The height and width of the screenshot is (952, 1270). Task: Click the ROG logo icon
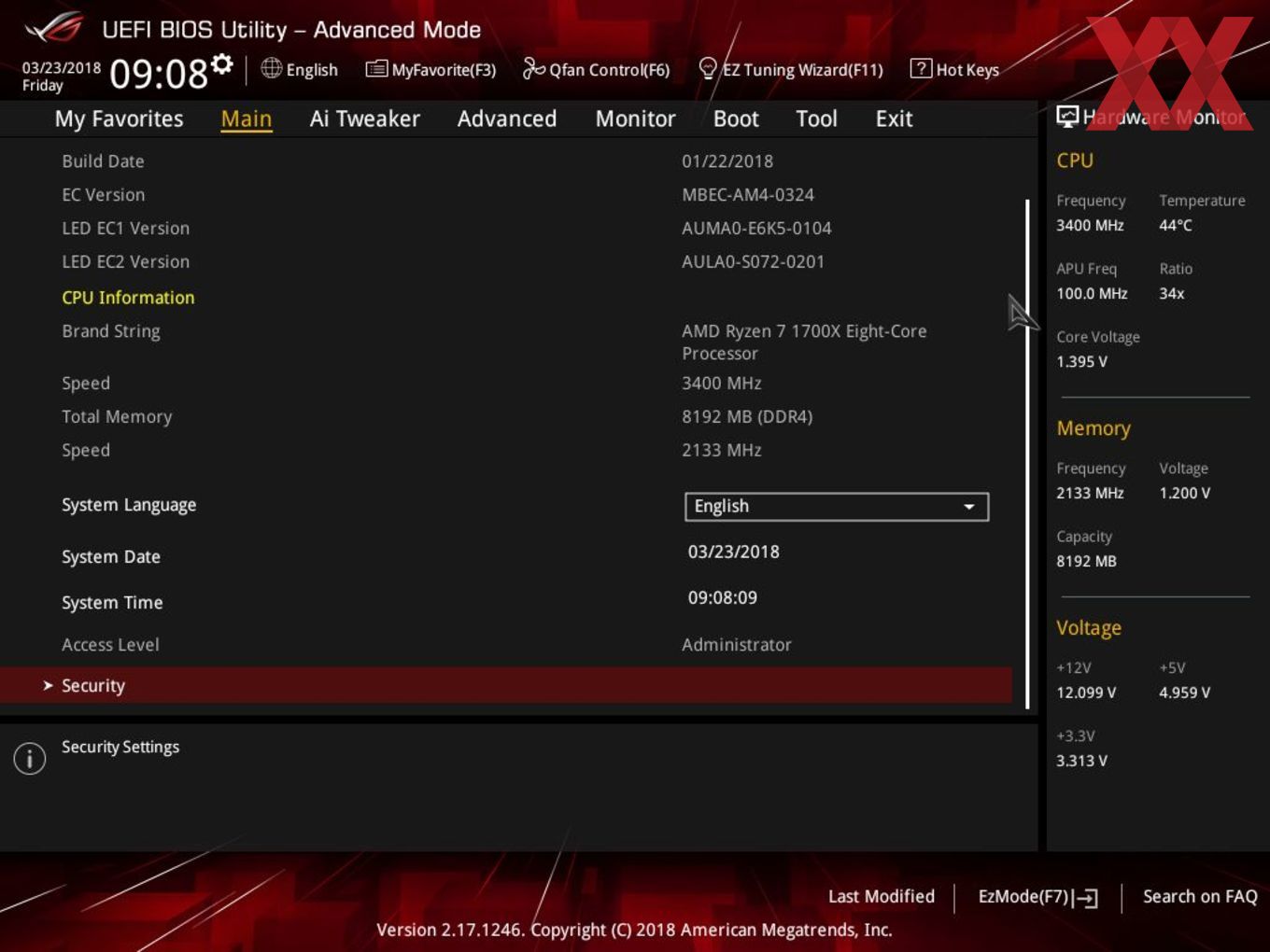pos(54,28)
